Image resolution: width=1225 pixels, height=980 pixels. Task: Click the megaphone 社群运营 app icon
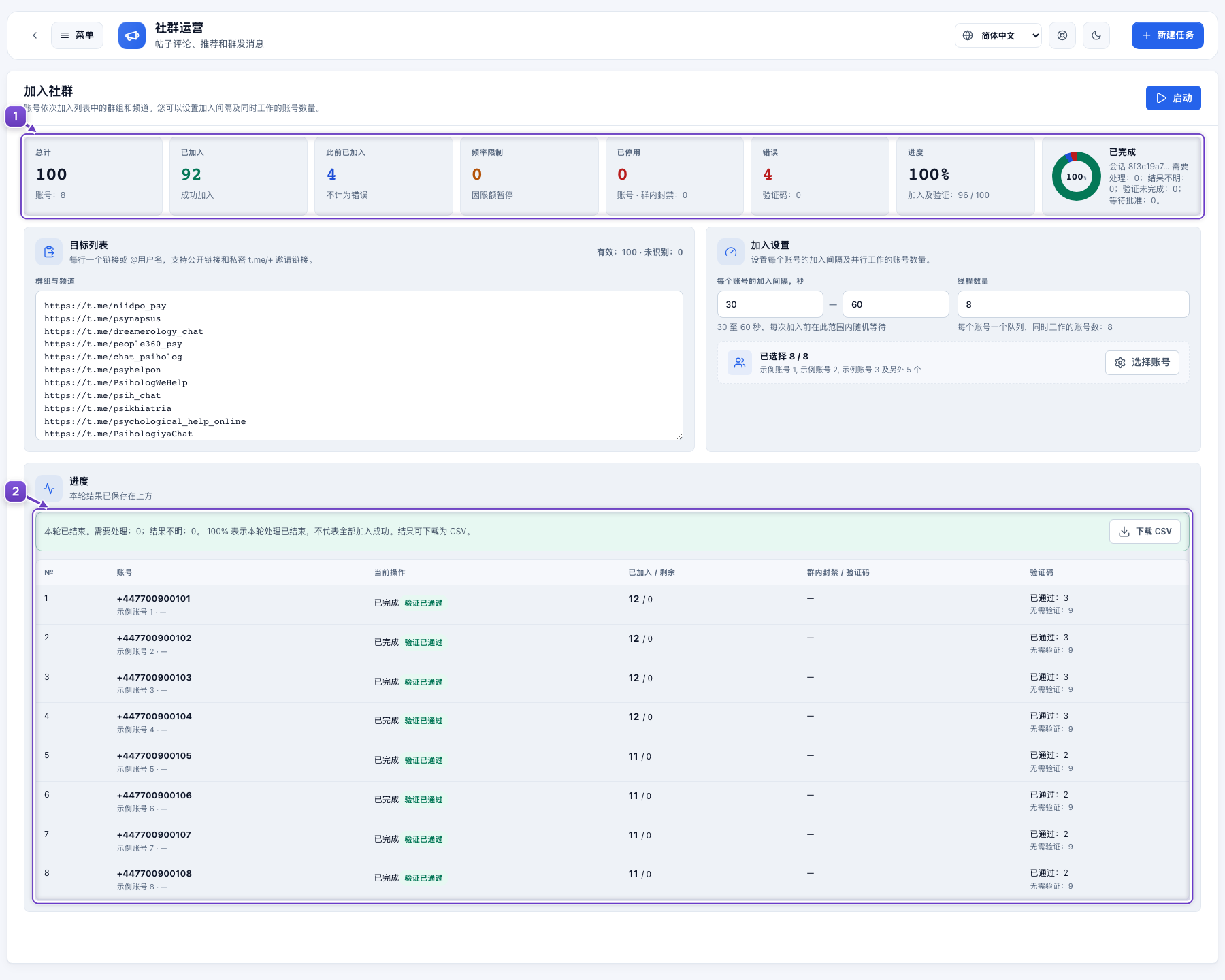pyautogui.click(x=132, y=35)
